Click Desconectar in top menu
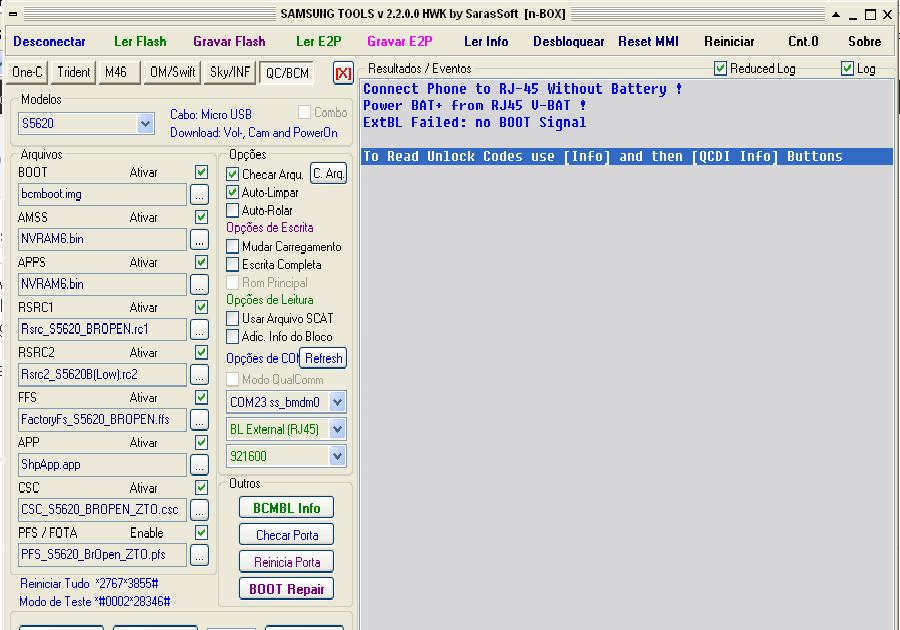 49,41
